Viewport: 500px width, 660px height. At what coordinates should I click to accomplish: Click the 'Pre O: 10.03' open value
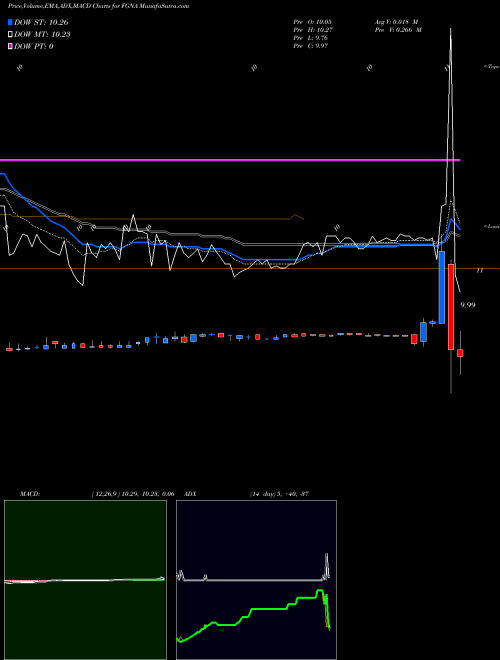pos(311,21)
